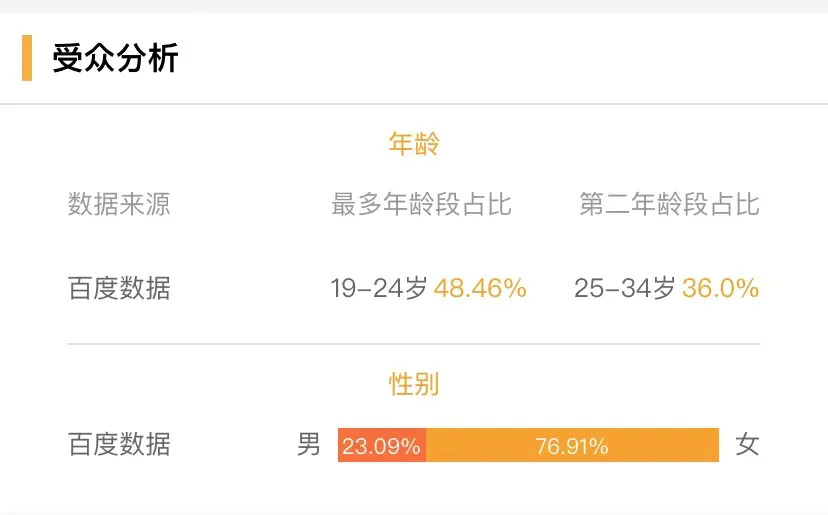Select the 年龄 heading
Screen dimensions: 828x515
pyautogui.click(x=414, y=144)
